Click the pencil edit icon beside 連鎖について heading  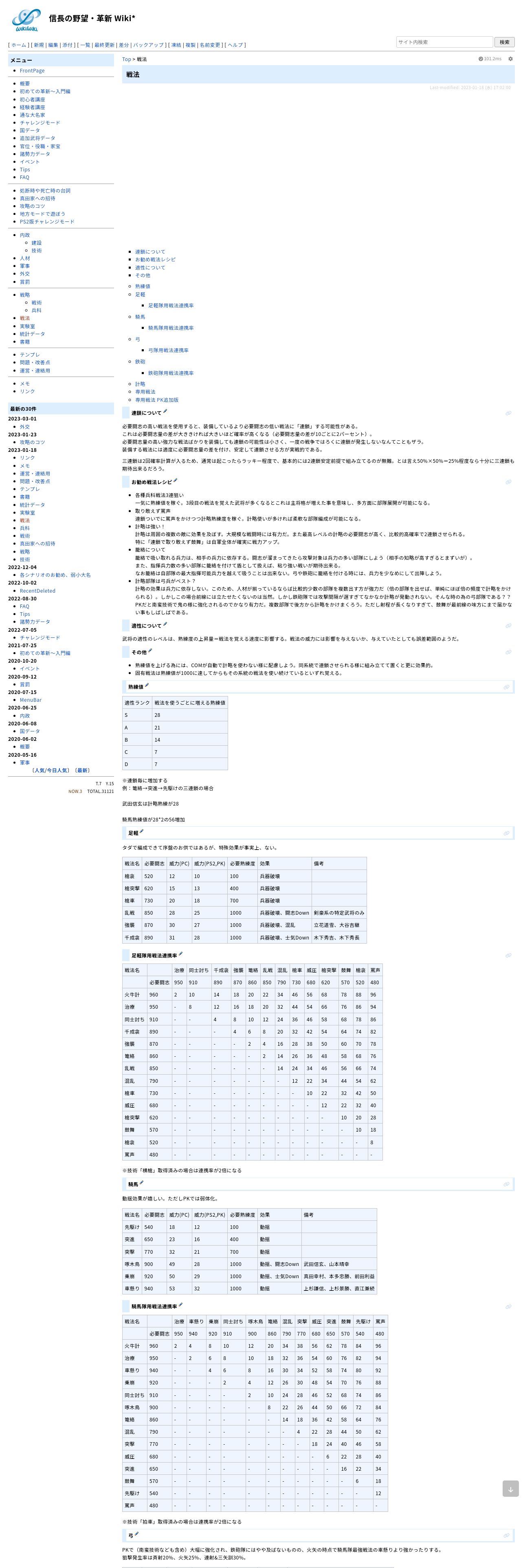(165, 412)
